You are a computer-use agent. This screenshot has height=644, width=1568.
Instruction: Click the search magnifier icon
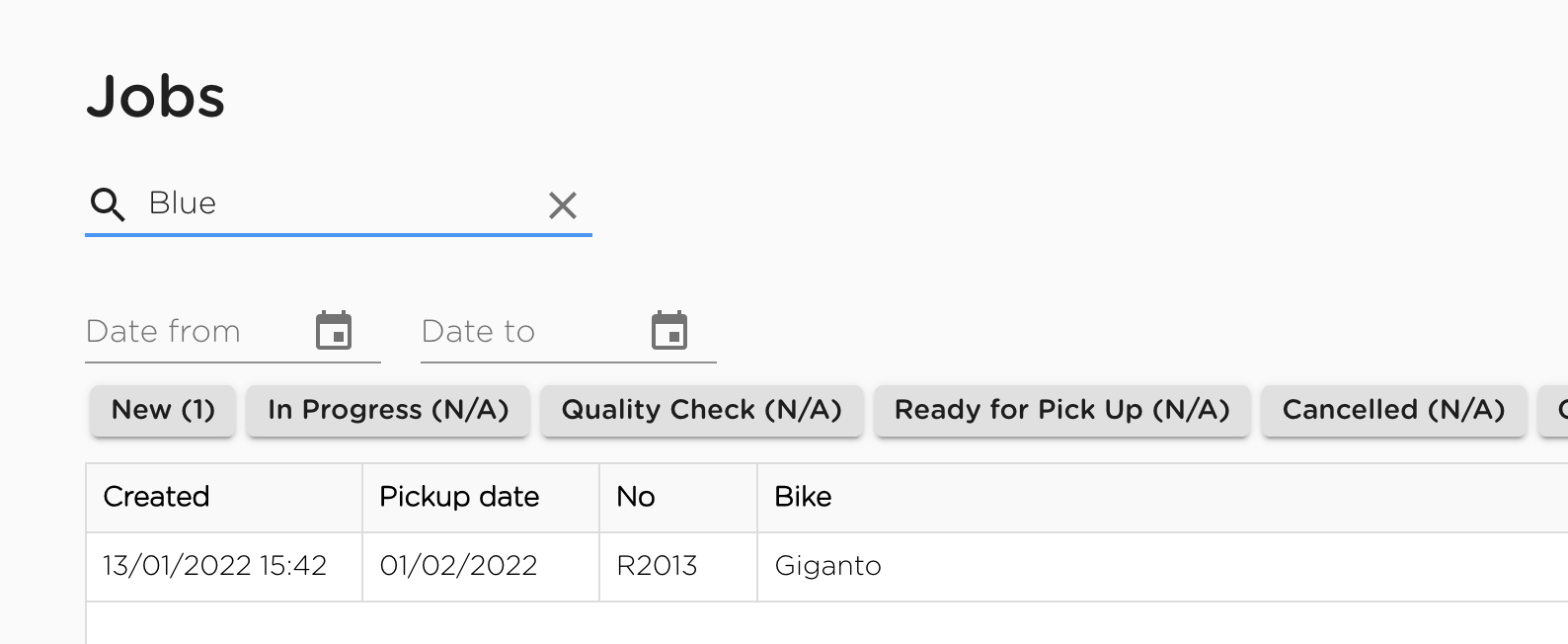[108, 204]
